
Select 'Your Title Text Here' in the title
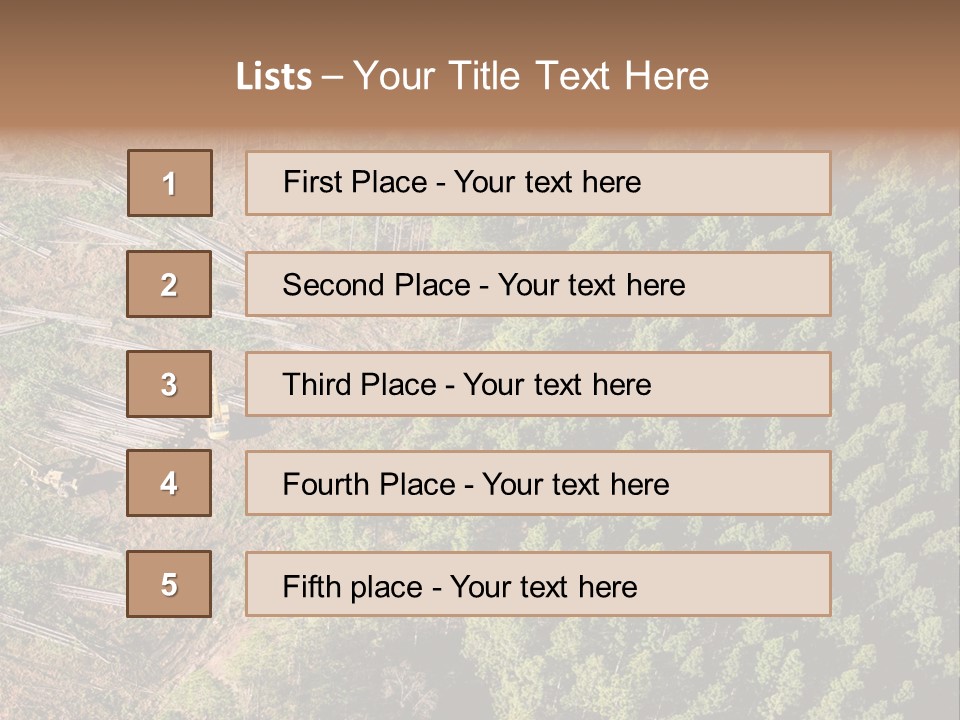coord(531,76)
